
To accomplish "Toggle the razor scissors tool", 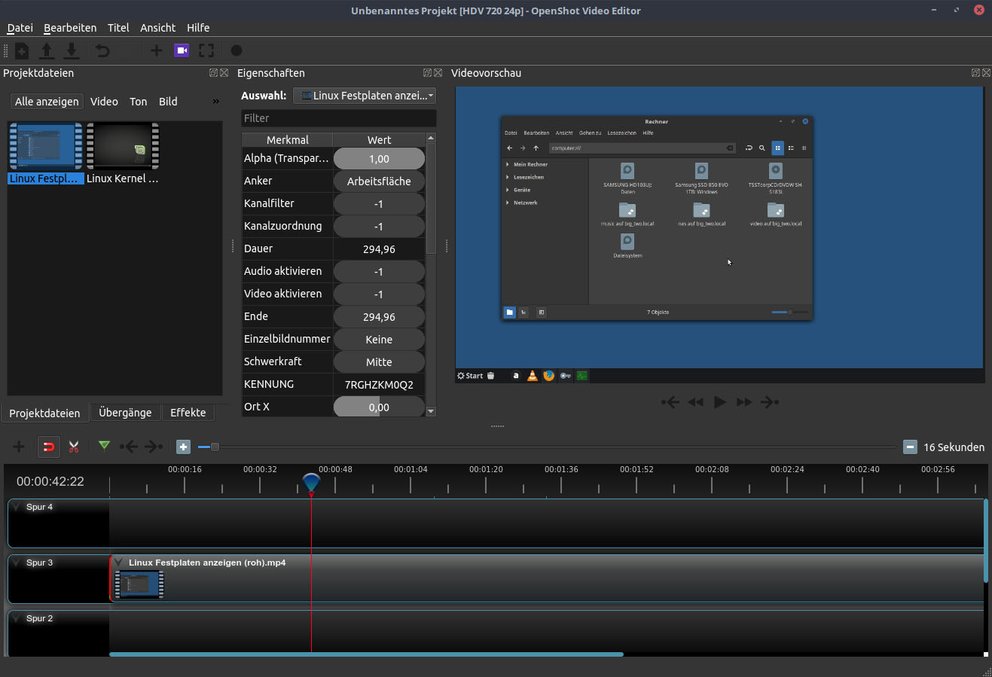I will tap(74, 447).
